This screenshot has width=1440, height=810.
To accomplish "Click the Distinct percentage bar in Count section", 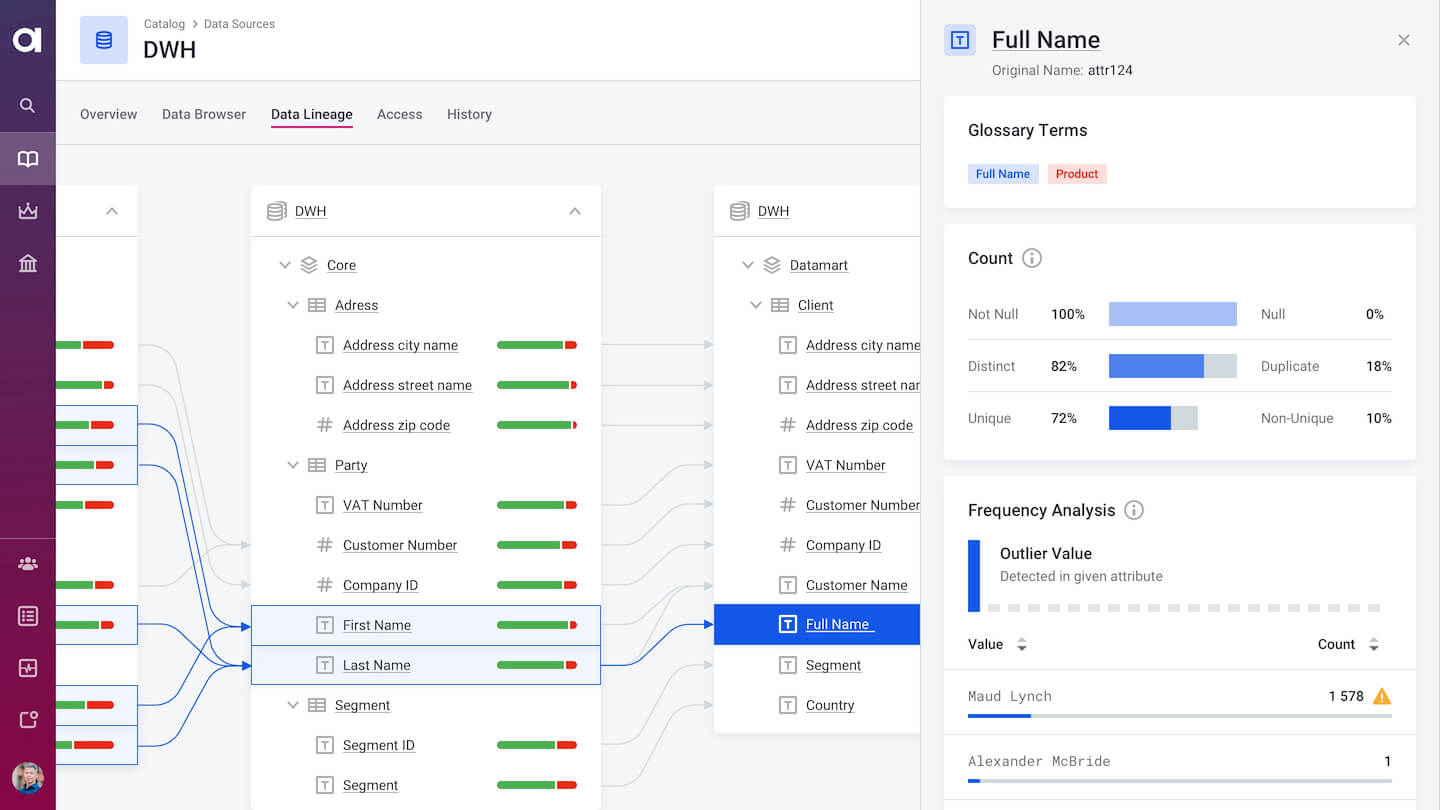I will point(1172,366).
